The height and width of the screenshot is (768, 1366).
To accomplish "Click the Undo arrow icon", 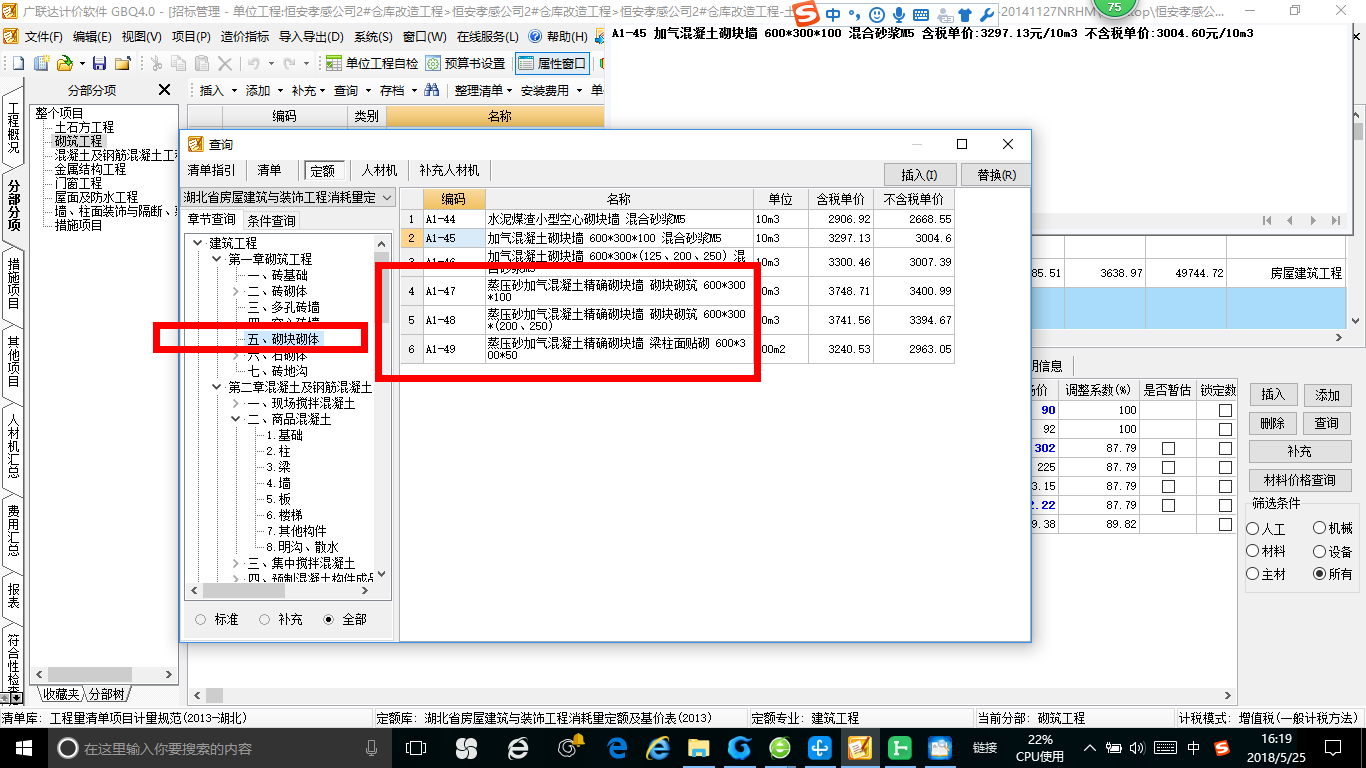I will click(254, 63).
